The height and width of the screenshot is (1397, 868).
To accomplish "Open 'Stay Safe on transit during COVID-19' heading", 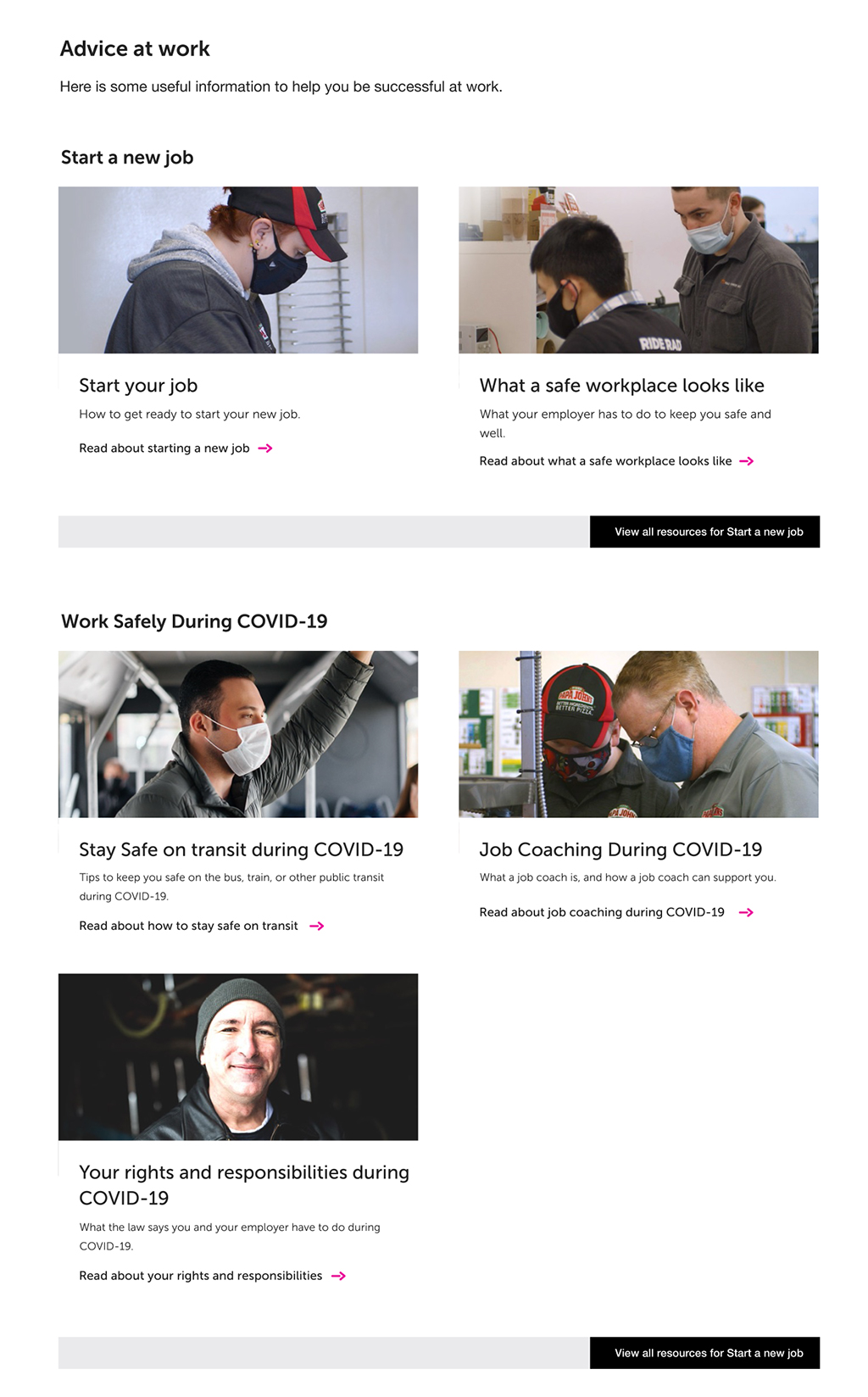I will (x=241, y=849).
